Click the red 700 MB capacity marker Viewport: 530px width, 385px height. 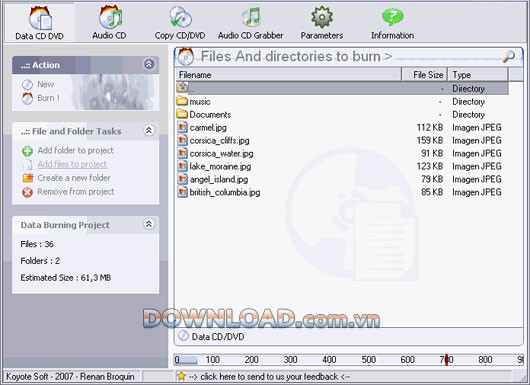click(x=447, y=360)
